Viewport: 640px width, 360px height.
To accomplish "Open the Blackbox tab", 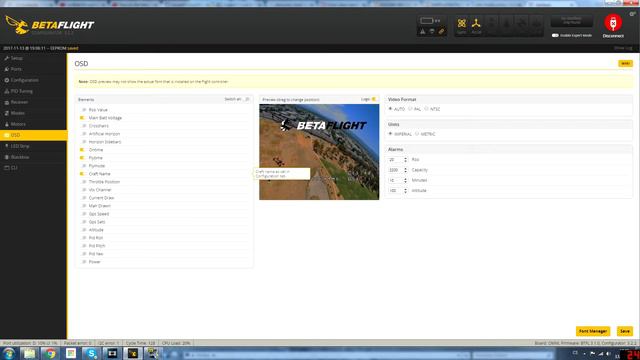I will [33, 157].
